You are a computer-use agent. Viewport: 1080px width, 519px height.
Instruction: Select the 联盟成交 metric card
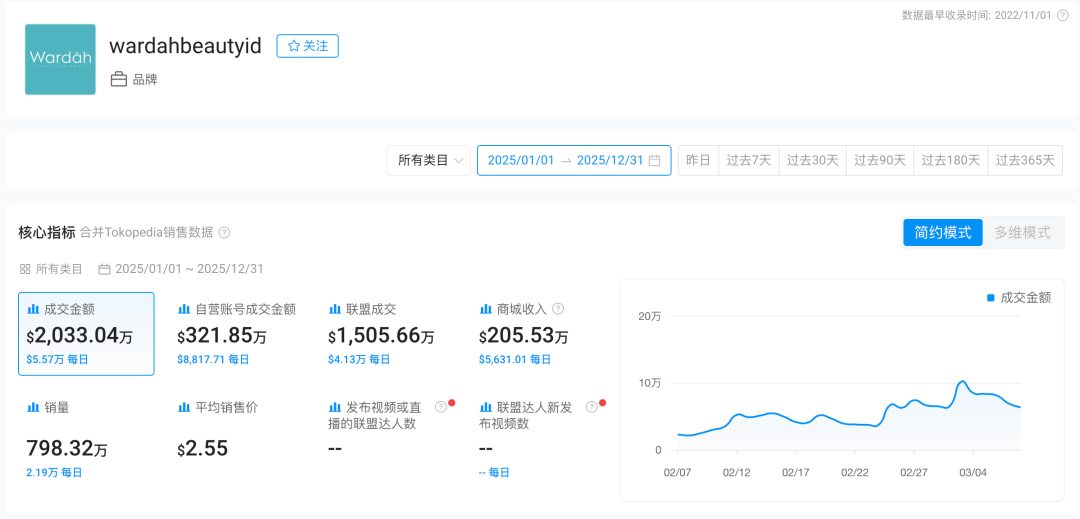point(387,334)
